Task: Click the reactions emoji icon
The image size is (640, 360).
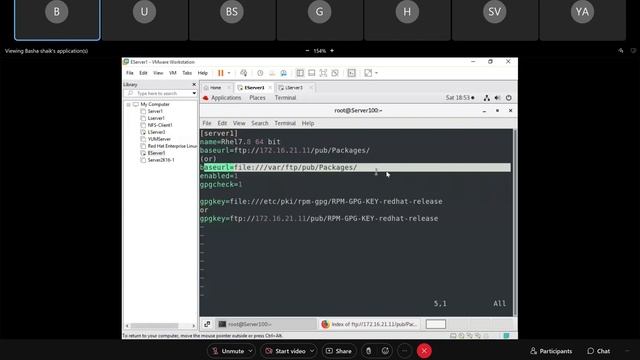Action: [x=385, y=351]
